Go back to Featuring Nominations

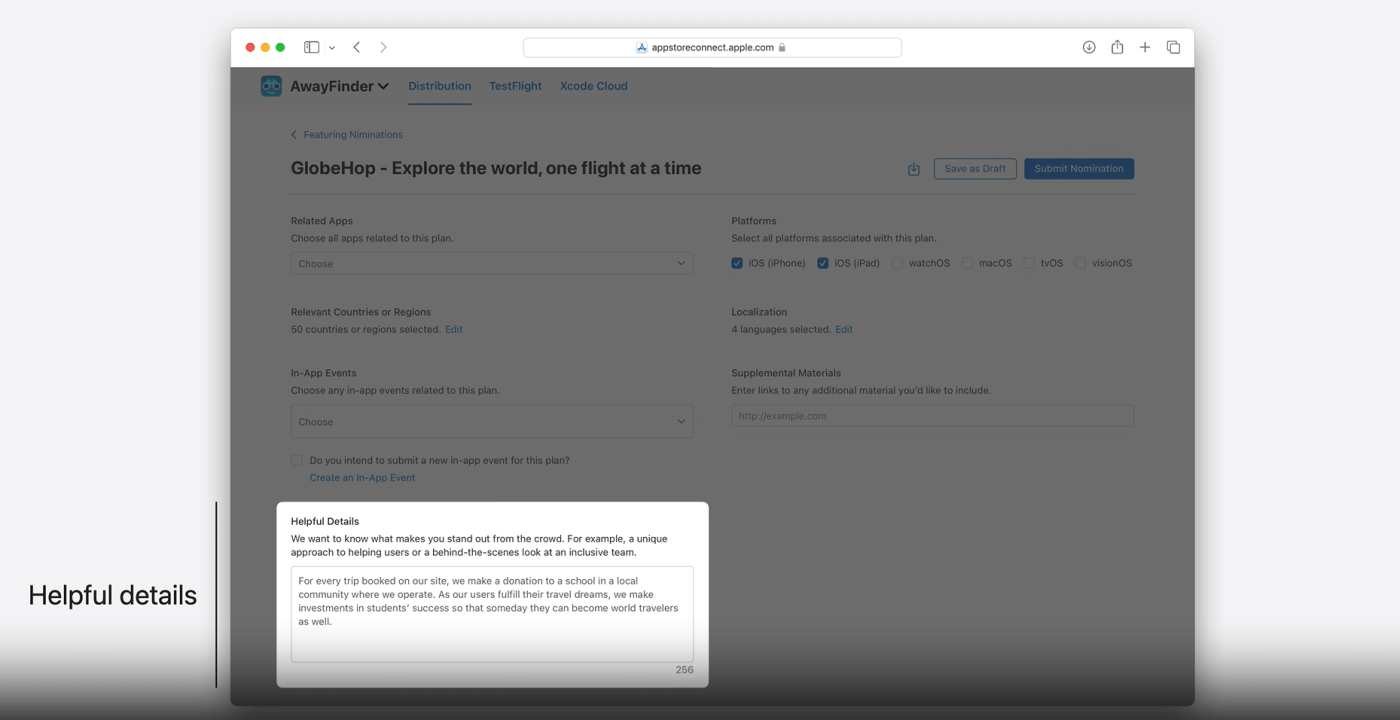point(347,134)
